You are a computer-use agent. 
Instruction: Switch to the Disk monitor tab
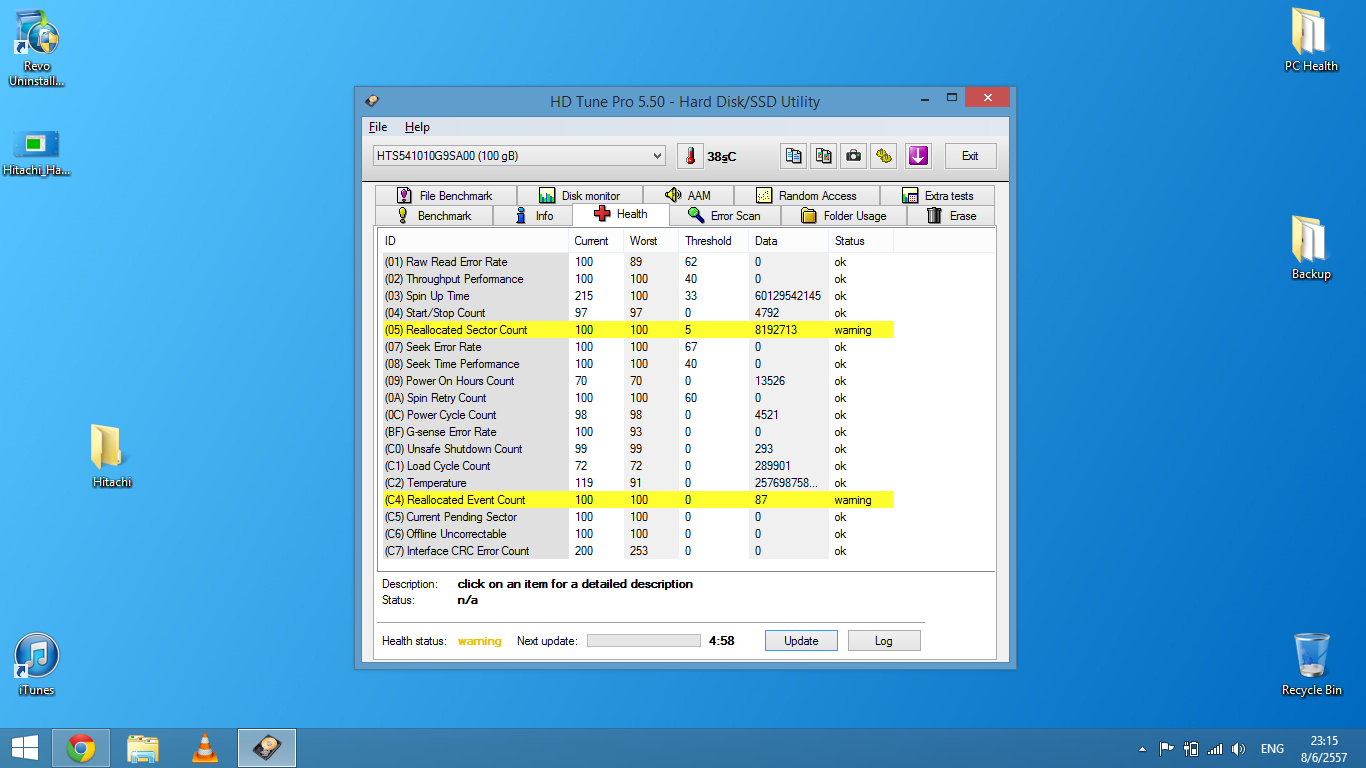point(580,195)
